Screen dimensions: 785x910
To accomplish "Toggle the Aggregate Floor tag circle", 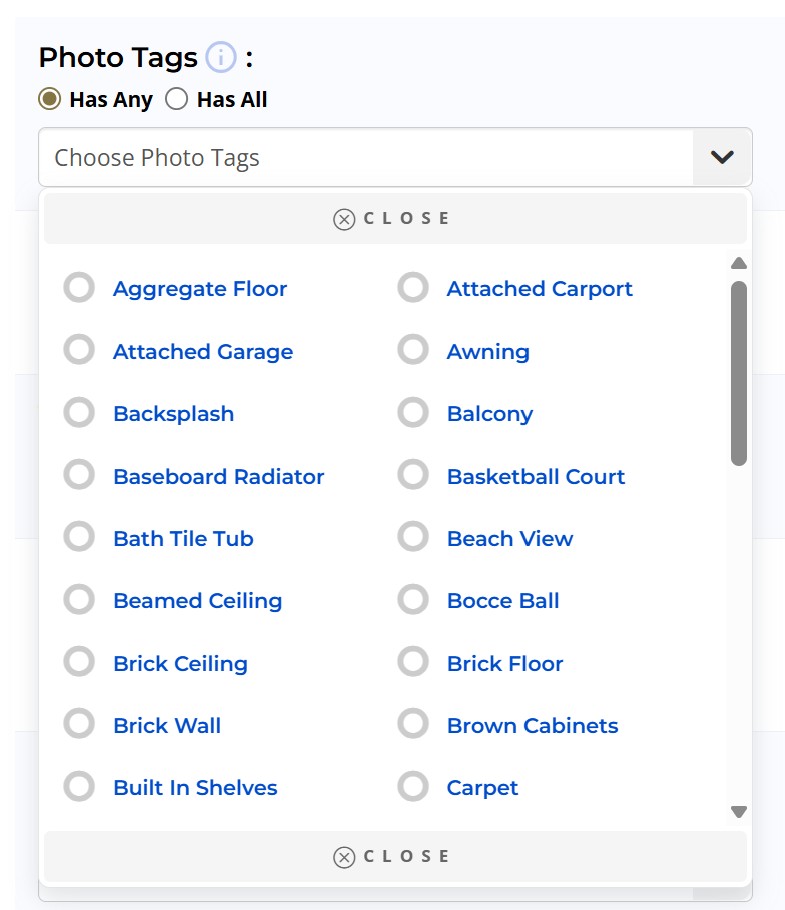I will point(79,289).
